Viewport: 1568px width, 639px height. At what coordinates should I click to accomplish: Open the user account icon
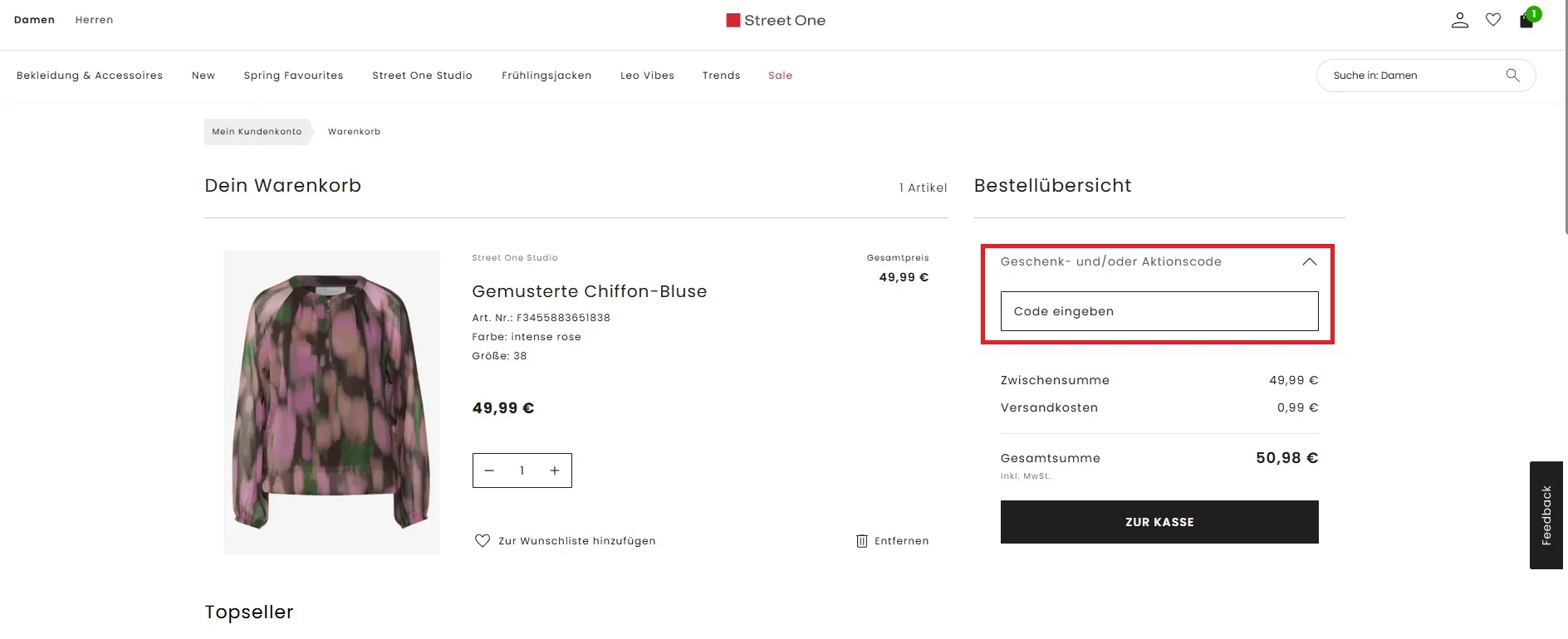tap(1459, 20)
